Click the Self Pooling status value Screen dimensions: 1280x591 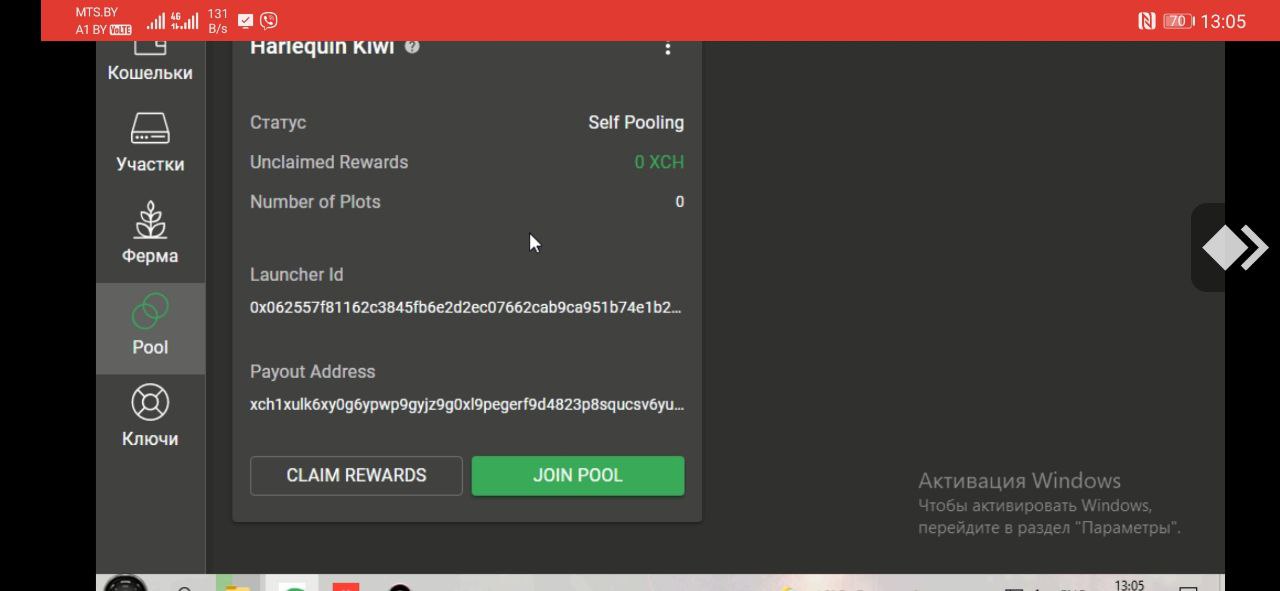click(636, 123)
